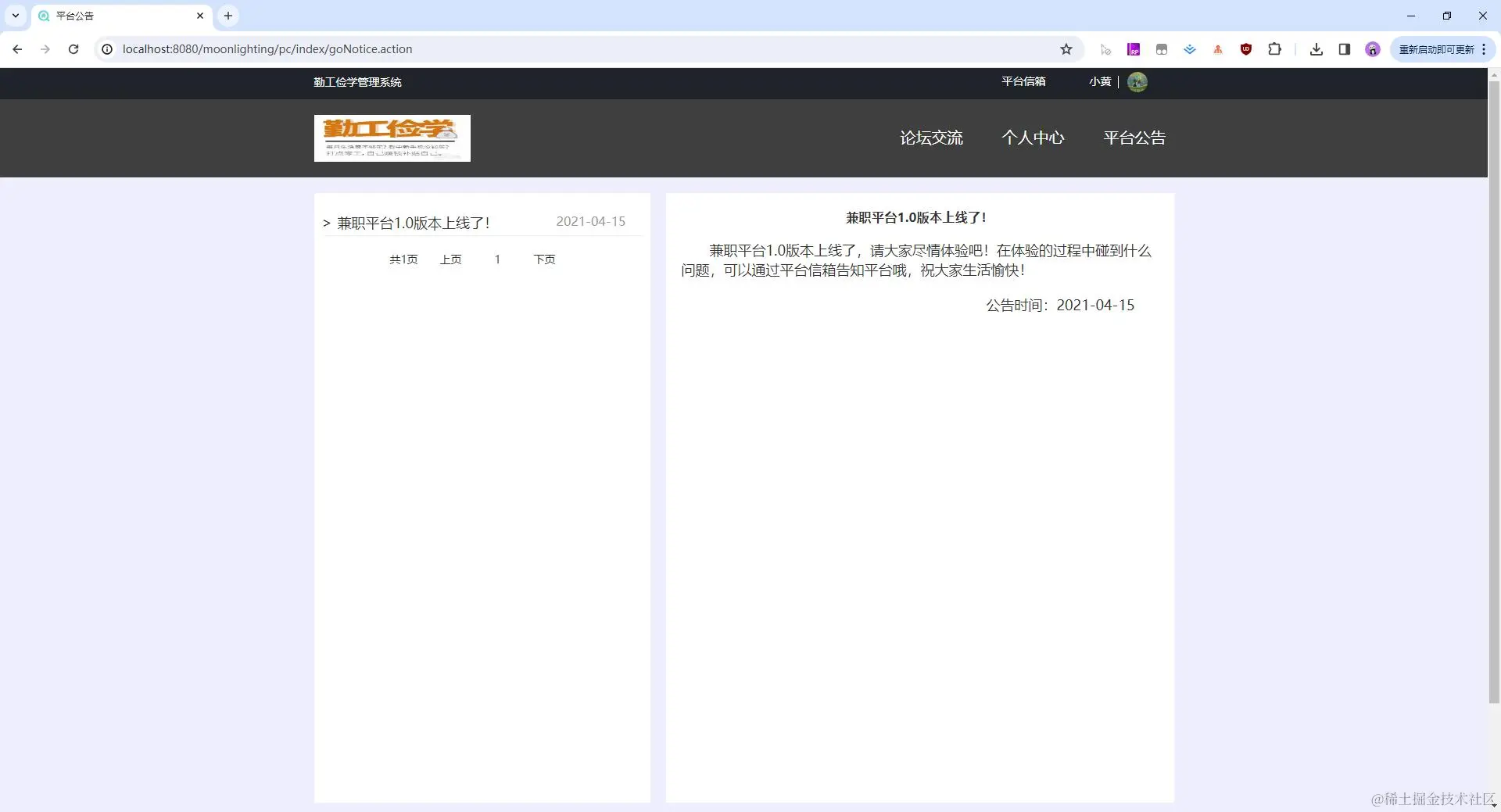Open 平台信箱 in top bar
Screen dimensions: 1501x812
pyautogui.click(x=1023, y=81)
